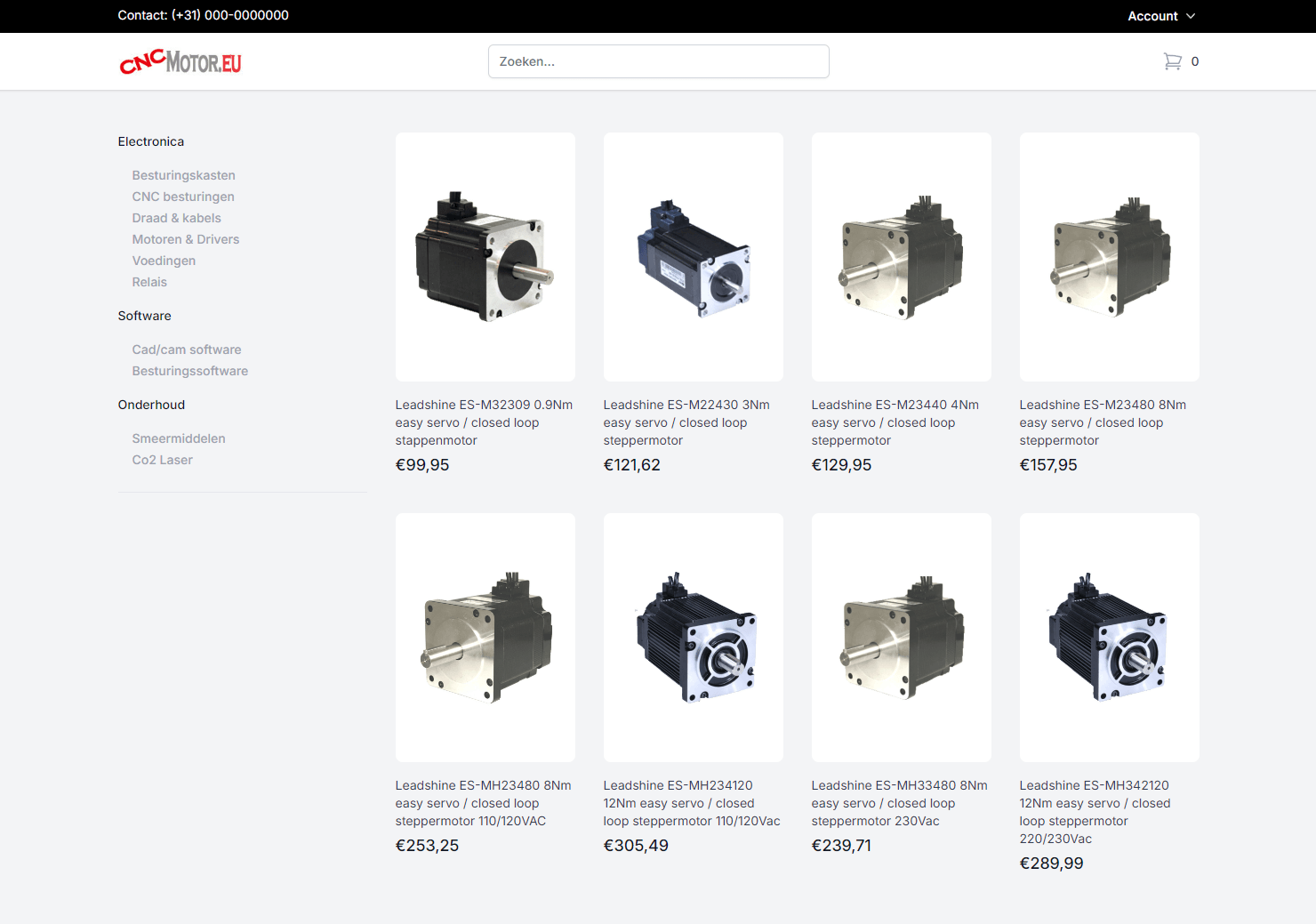Open the Cad/cam software category
This screenshot has width=1316, height=924.
click(x=187, y=350)
